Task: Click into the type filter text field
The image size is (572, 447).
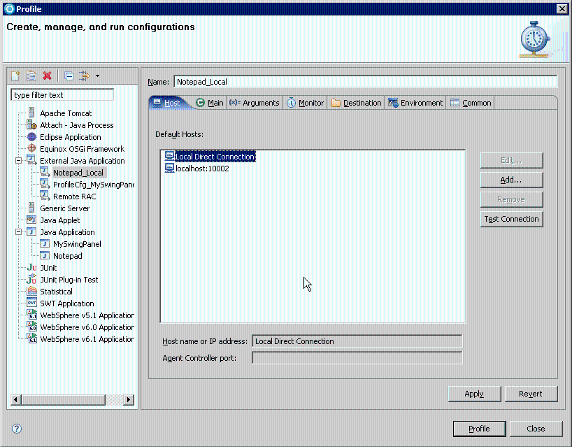Action: (x=62, y=95)
